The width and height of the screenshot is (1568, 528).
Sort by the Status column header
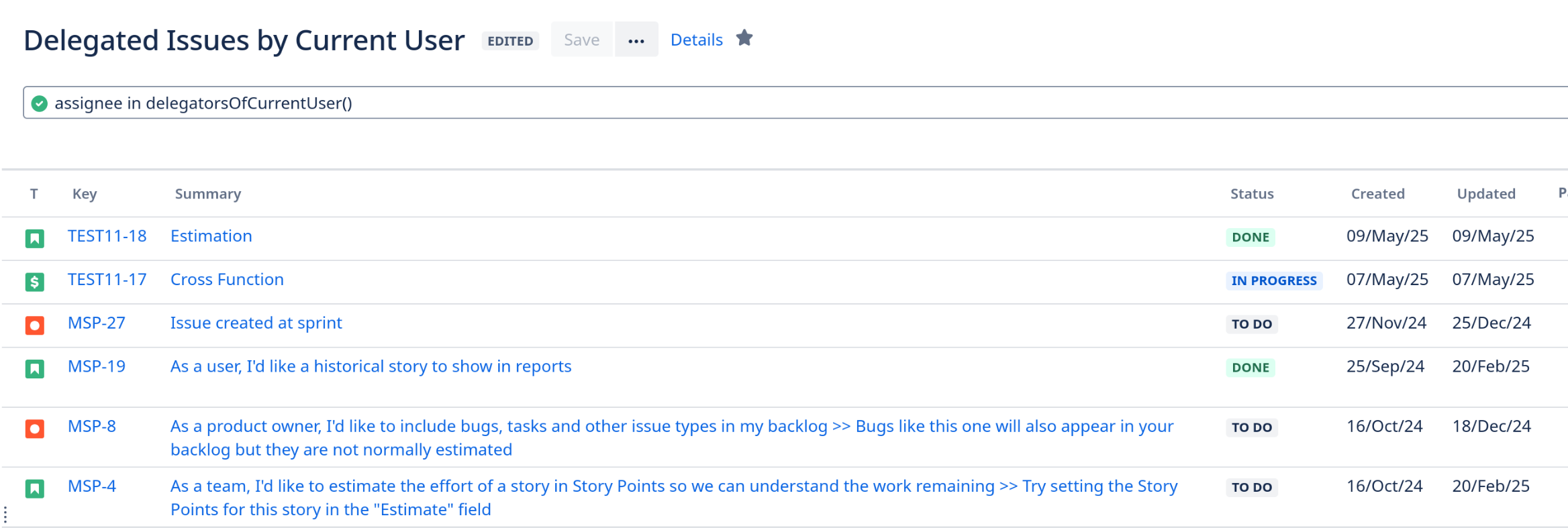tap(1251, 194)
